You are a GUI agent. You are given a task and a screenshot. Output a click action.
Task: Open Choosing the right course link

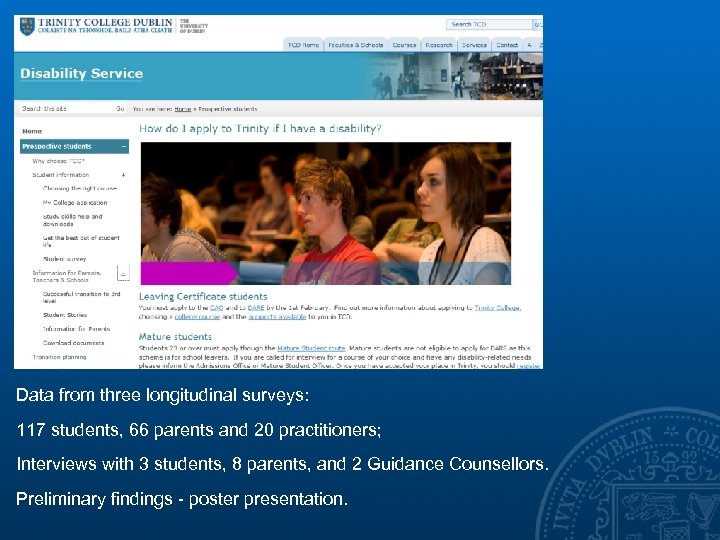pyautogui.click(x=80, y=189)
